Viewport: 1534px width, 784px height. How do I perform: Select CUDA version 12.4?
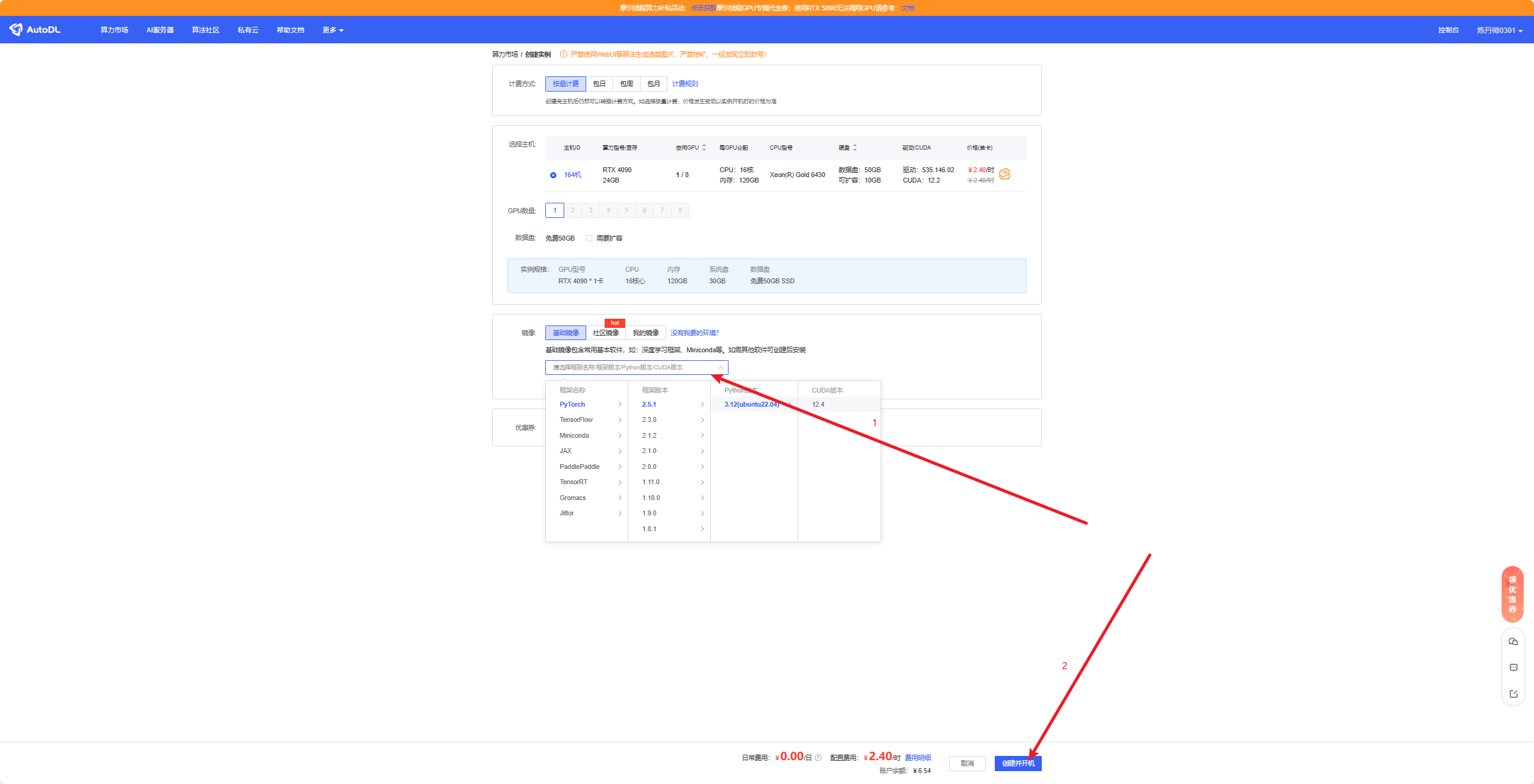pos(839,404)
